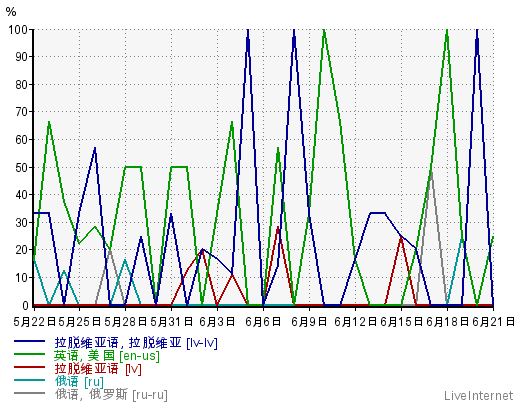Click the 6月21日 date axis label
The image size is (520, 405).
coord(494,322)
